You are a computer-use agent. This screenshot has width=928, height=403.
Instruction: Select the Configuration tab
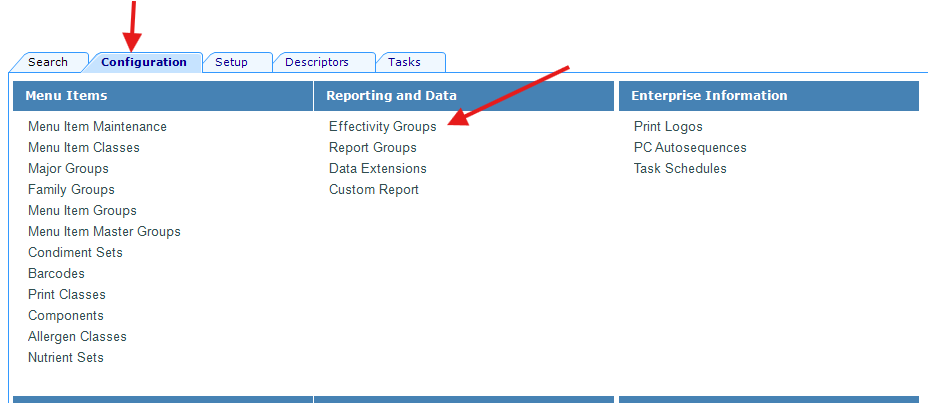pos(143,62)
